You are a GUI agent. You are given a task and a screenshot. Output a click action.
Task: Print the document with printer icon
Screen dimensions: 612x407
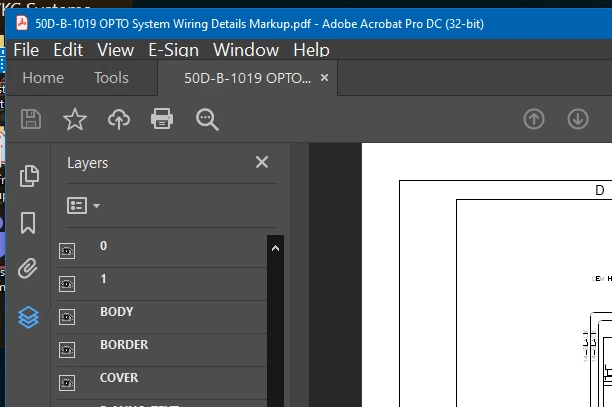162,119
